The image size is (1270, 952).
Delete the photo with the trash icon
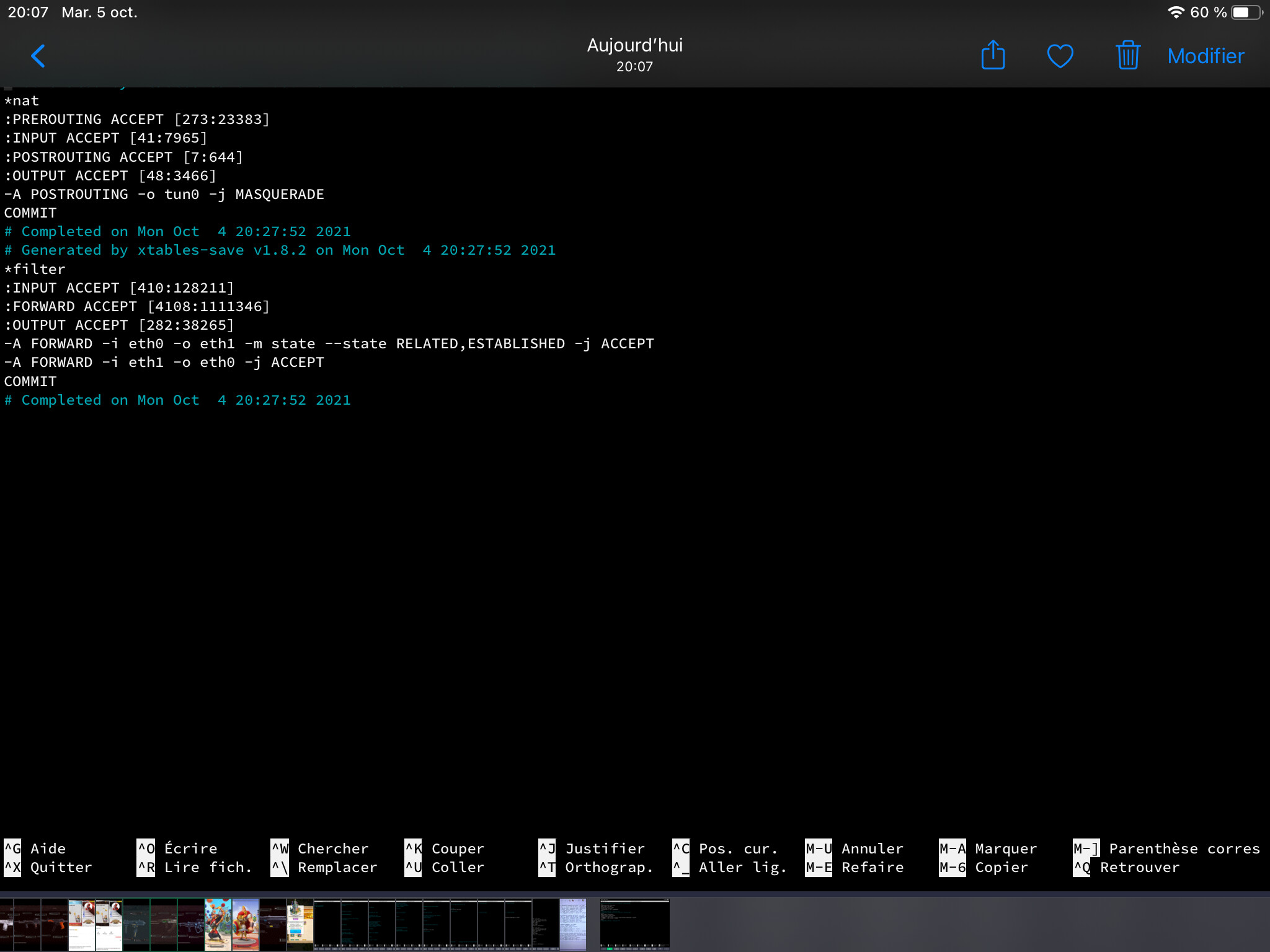coord(1128,55)
